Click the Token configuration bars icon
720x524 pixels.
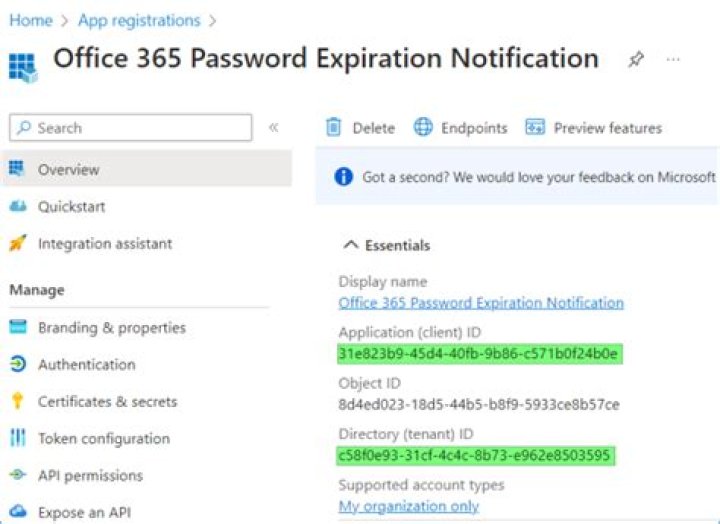[18, 438]
